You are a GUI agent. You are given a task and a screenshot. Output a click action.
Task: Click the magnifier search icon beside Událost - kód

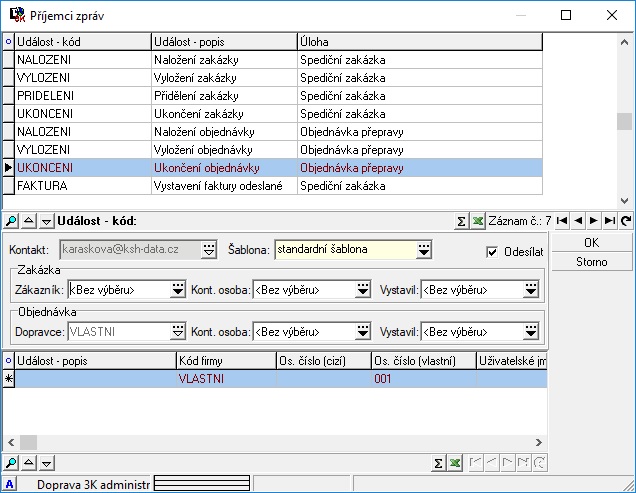(x=11, y=221)
